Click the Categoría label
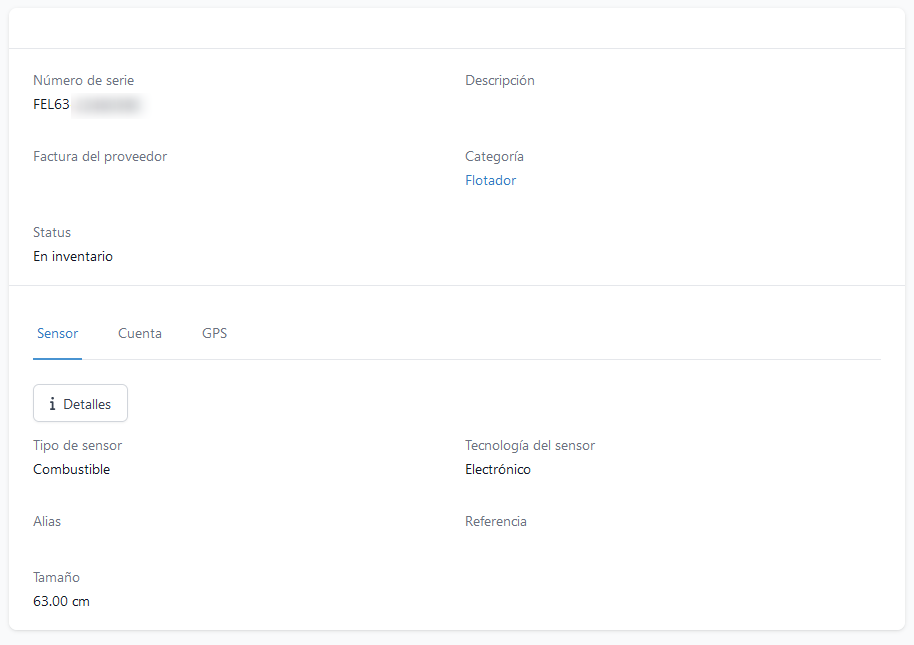 coord(494,157)
